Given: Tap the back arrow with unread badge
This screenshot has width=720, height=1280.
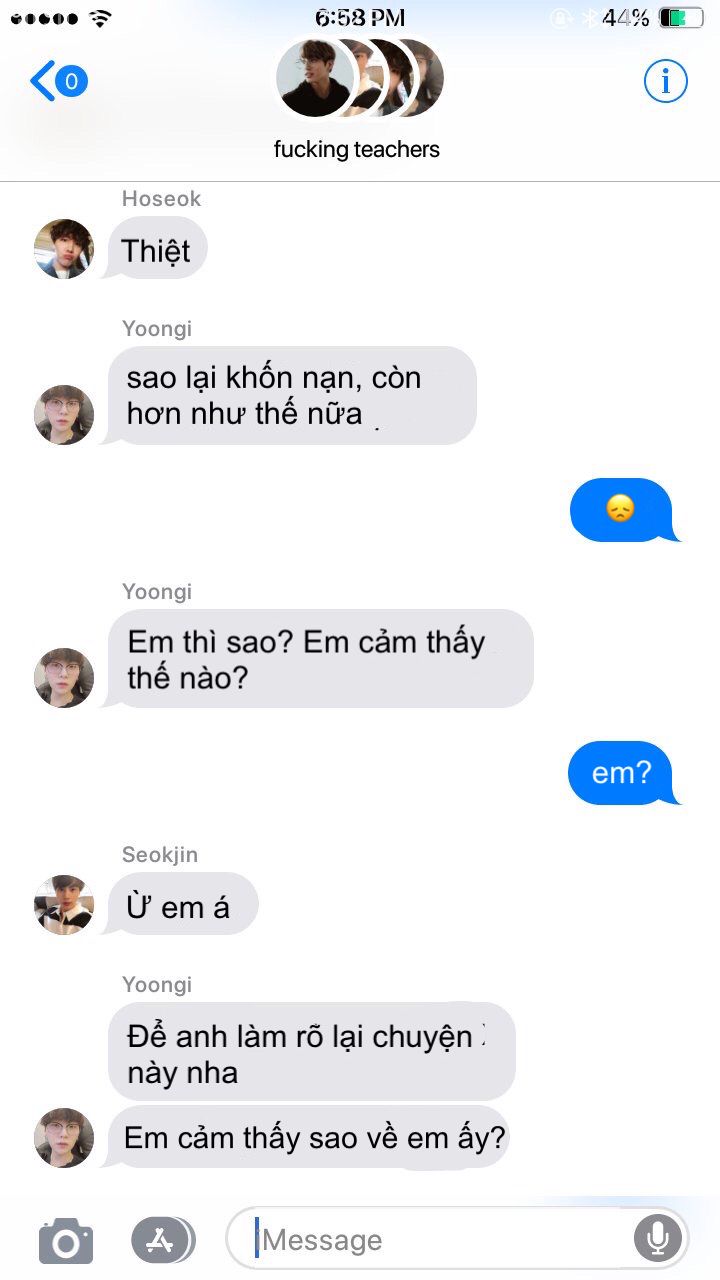Looking at the screenshot, I should [x=59, y=81].
